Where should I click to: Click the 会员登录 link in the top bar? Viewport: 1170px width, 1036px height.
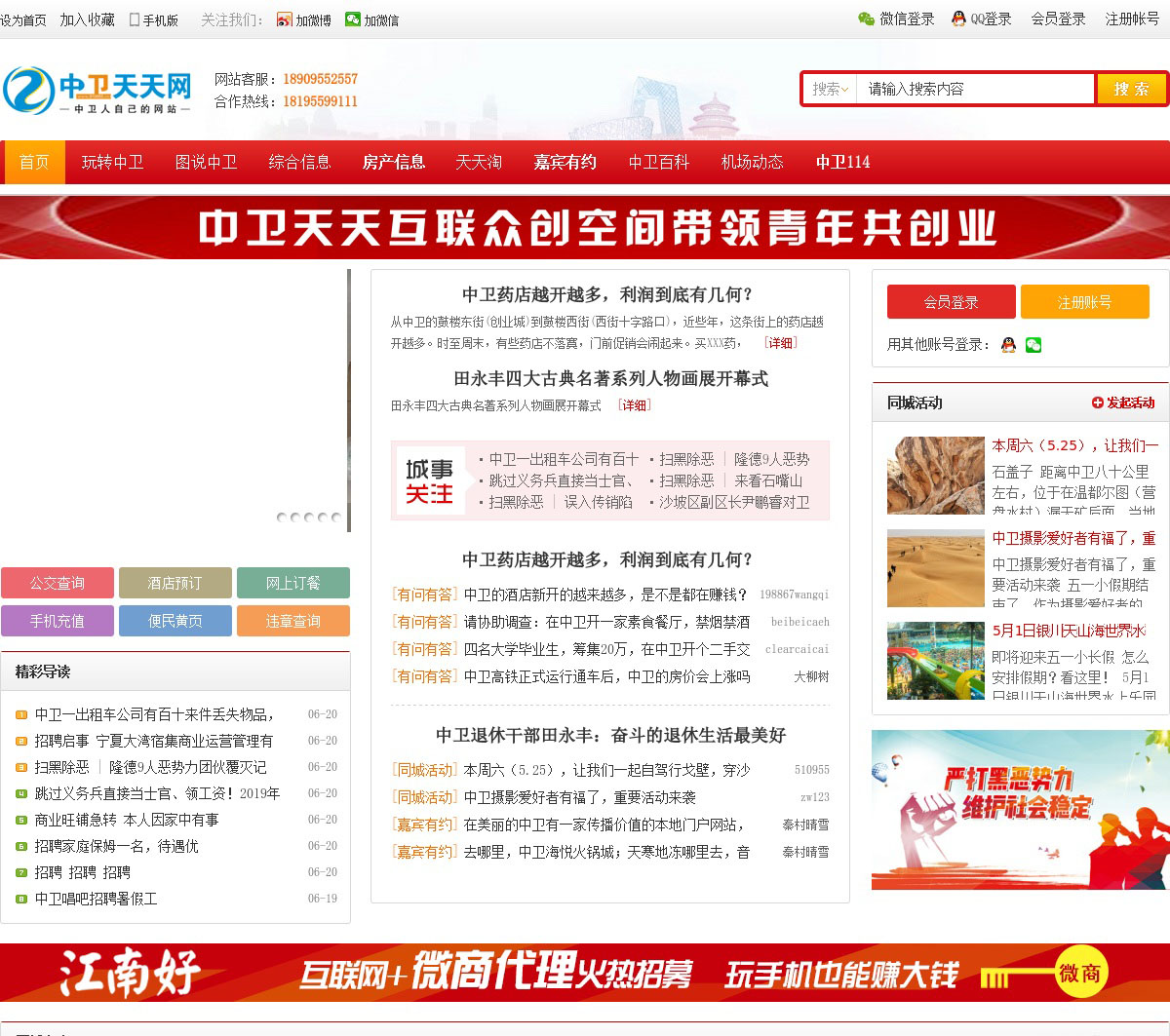tap(1058, 19)
